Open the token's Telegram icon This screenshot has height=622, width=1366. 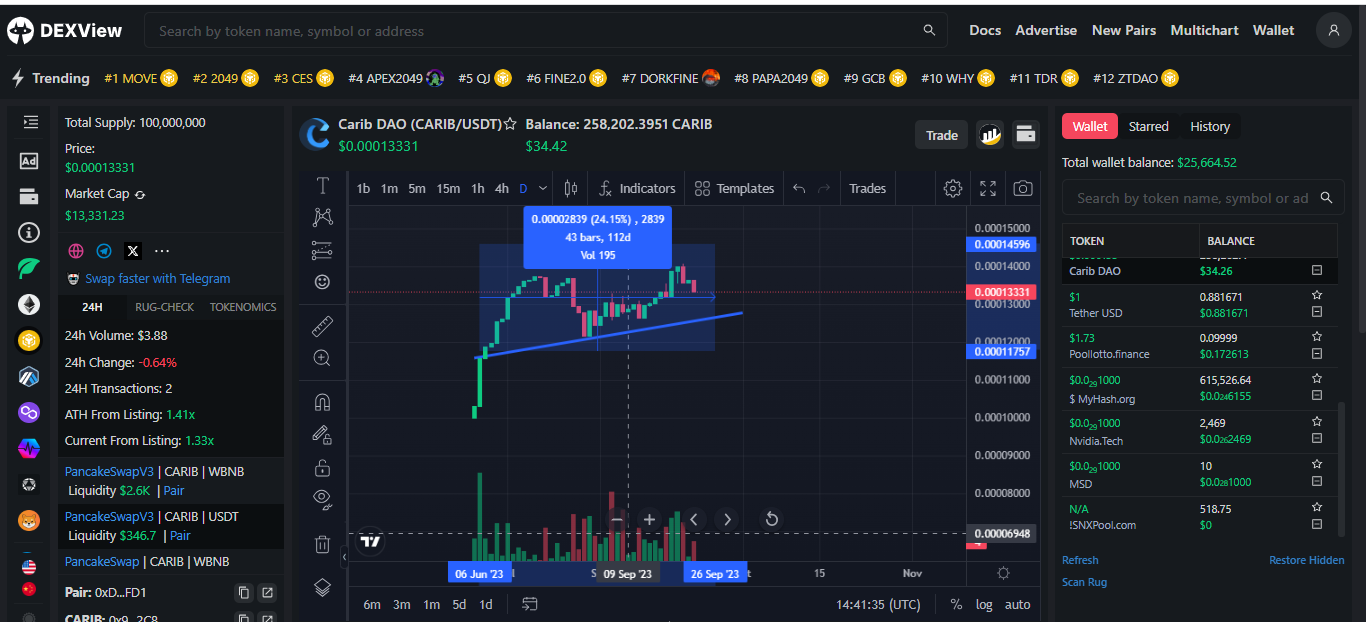104,251
